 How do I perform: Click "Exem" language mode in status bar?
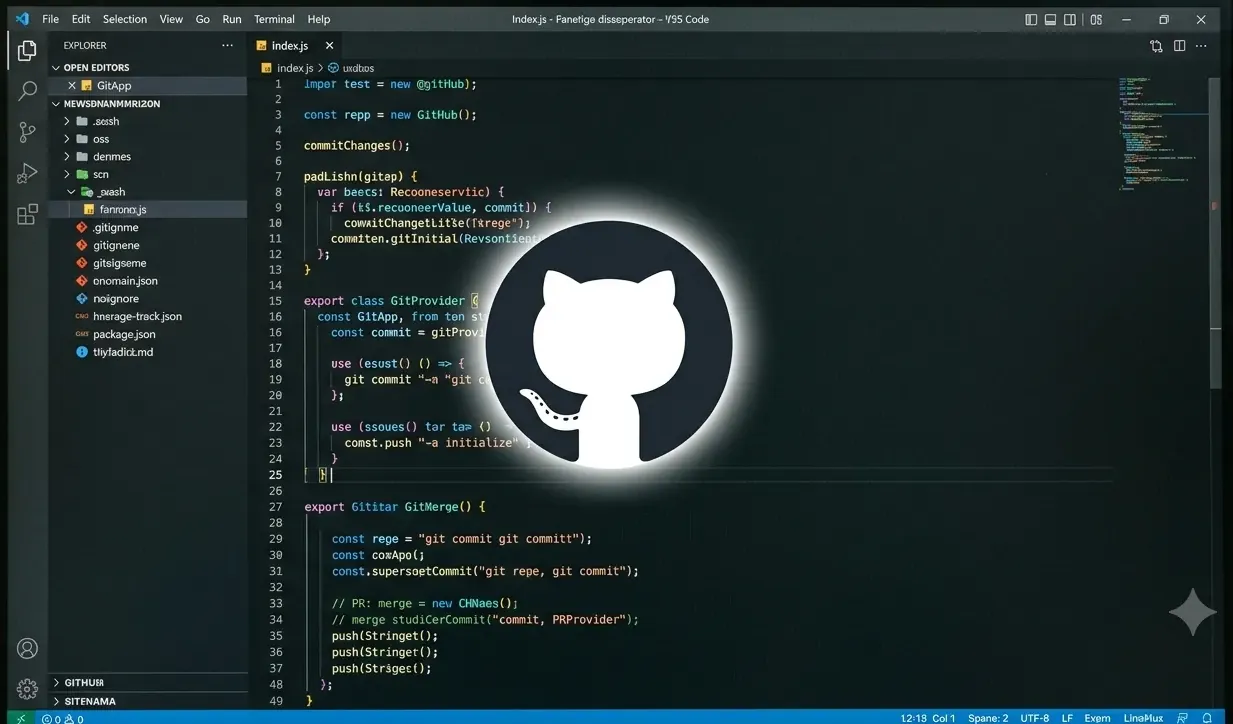(1097, 718)
